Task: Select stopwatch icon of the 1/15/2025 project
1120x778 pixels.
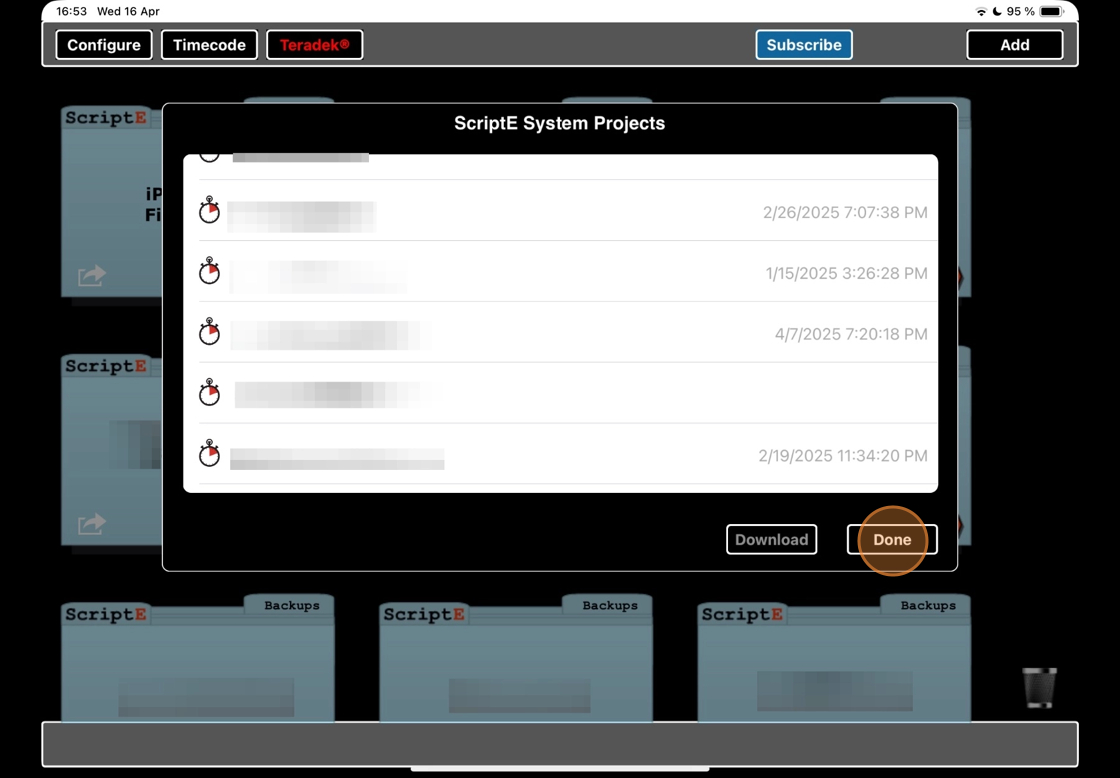Action: pyautogui.click(x=209, y=271)
